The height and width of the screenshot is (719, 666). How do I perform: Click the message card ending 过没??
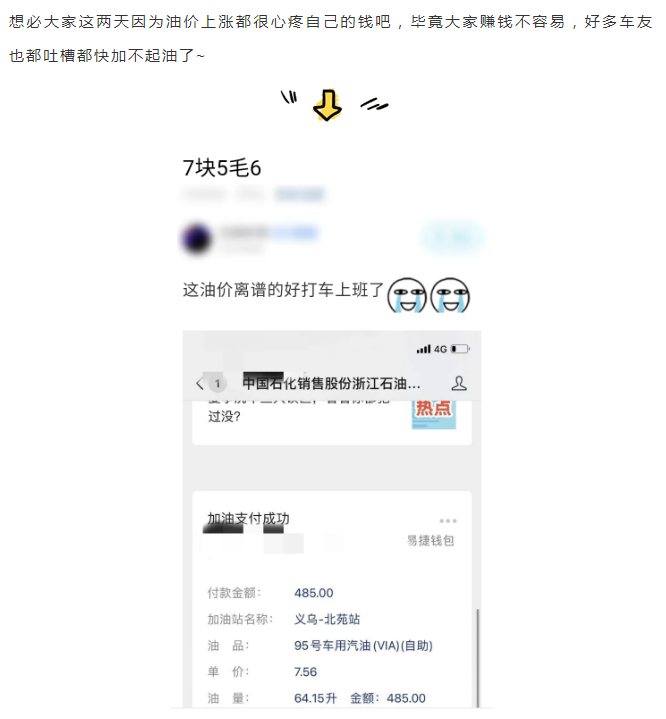(332, 422)
